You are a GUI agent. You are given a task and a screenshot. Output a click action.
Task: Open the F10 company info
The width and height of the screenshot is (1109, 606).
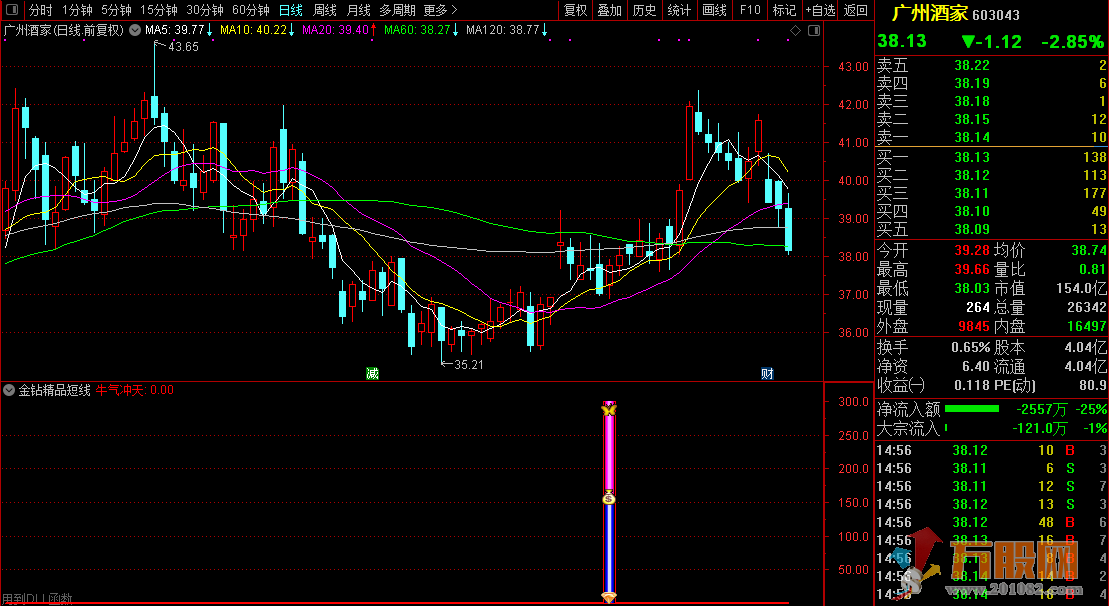click(x=749, y=10)
